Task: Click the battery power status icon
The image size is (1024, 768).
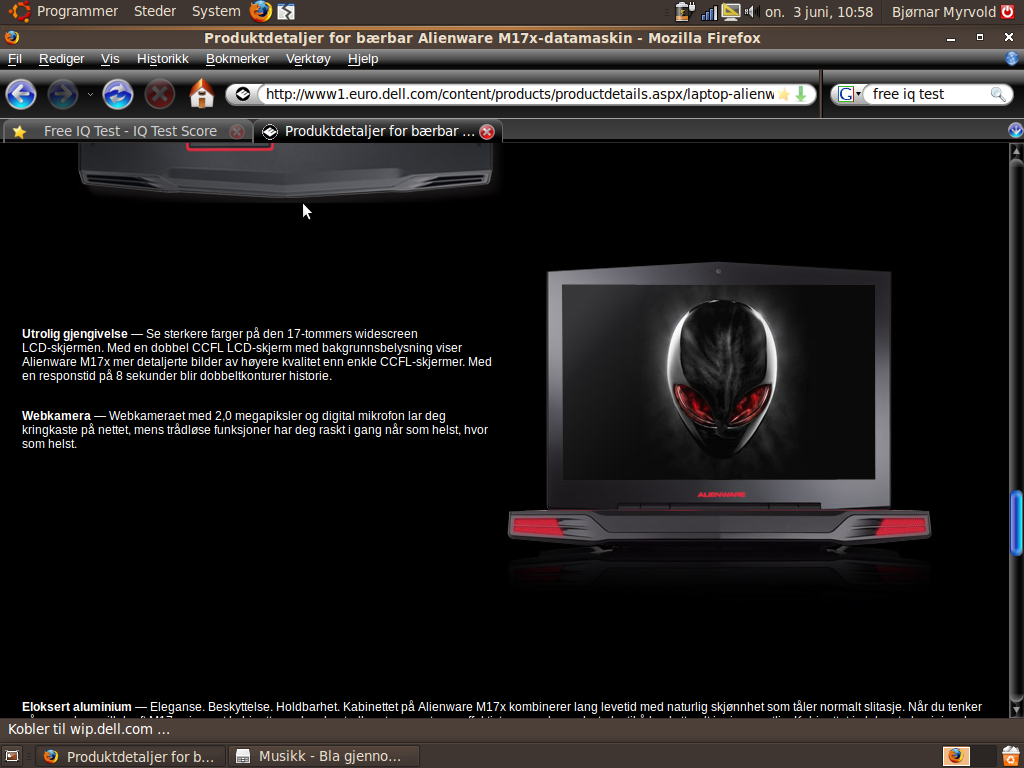Action: click(x=684, y=12)
